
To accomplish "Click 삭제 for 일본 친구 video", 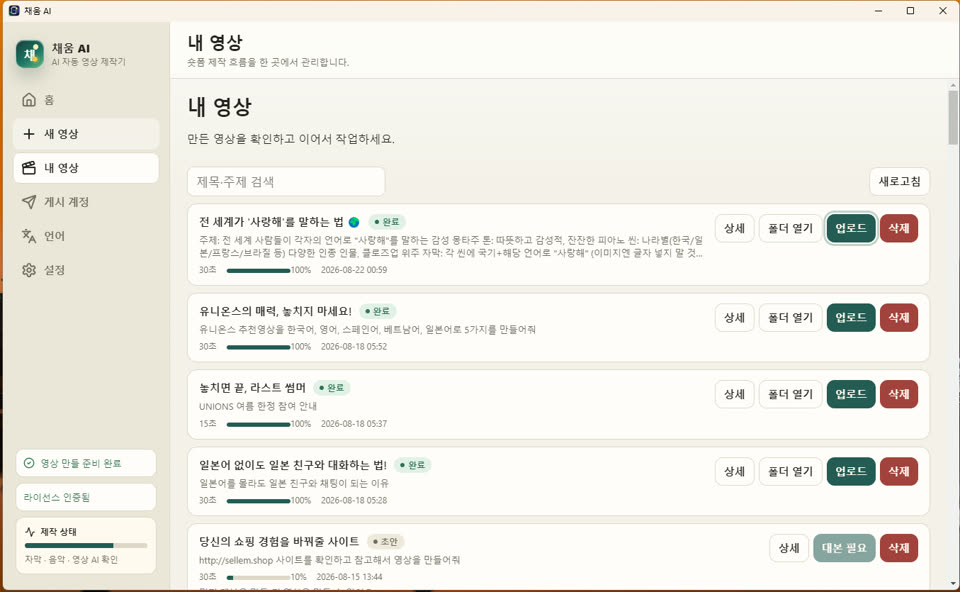I will [899, 471].
